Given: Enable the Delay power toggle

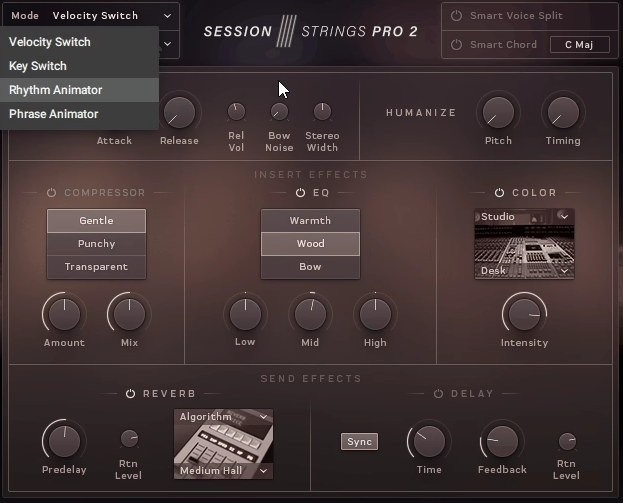Looking at the screenshot, I should click(x=438, y=394).
